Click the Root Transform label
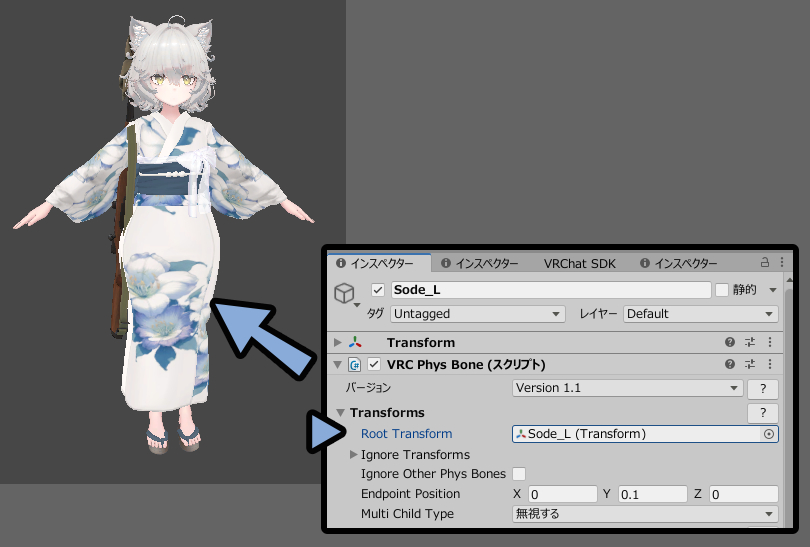 coord(407,434)
